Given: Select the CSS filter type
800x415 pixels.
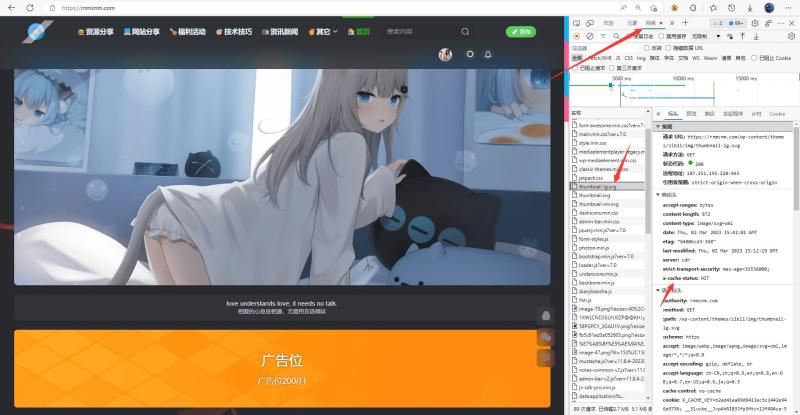Looking at the screenshot, I should pyautogui.click(x=629, y=58).
